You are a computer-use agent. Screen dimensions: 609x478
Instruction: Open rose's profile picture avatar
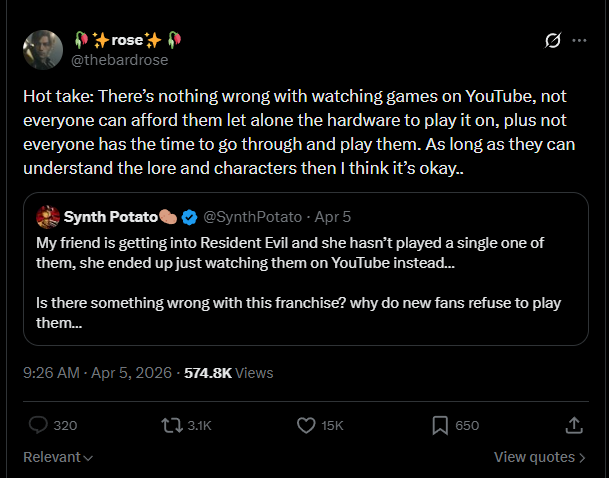(x=41, y=50)
